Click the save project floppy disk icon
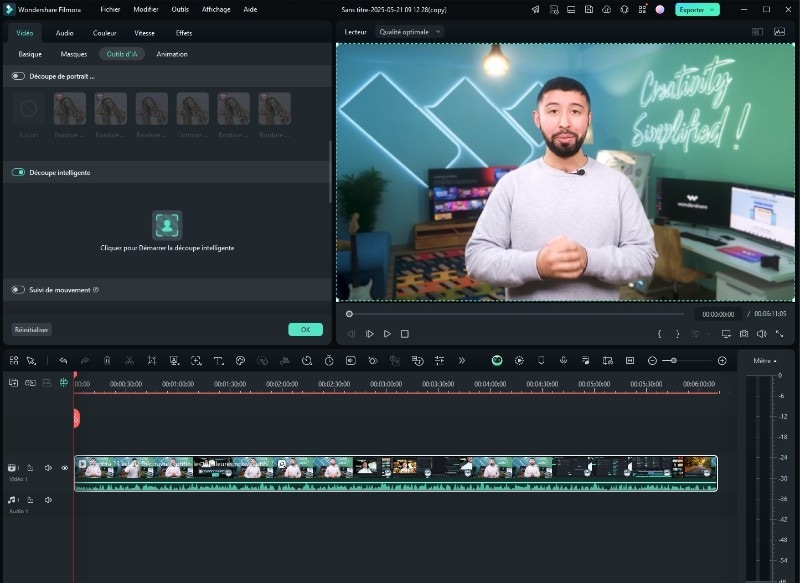The width and height of the screenshot is (800, 583). 589,9
